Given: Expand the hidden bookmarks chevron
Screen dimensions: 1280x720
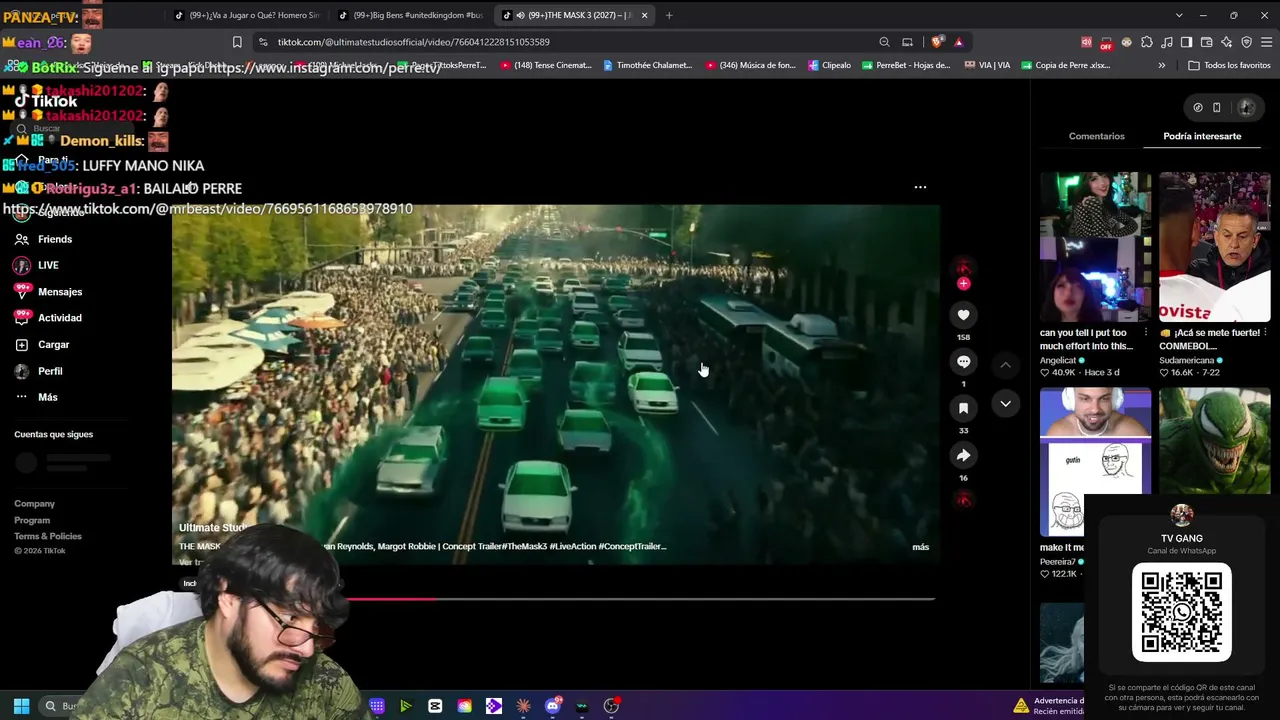Looking at the screenshot, I should pyautogui.click(x=1161, y=65).
